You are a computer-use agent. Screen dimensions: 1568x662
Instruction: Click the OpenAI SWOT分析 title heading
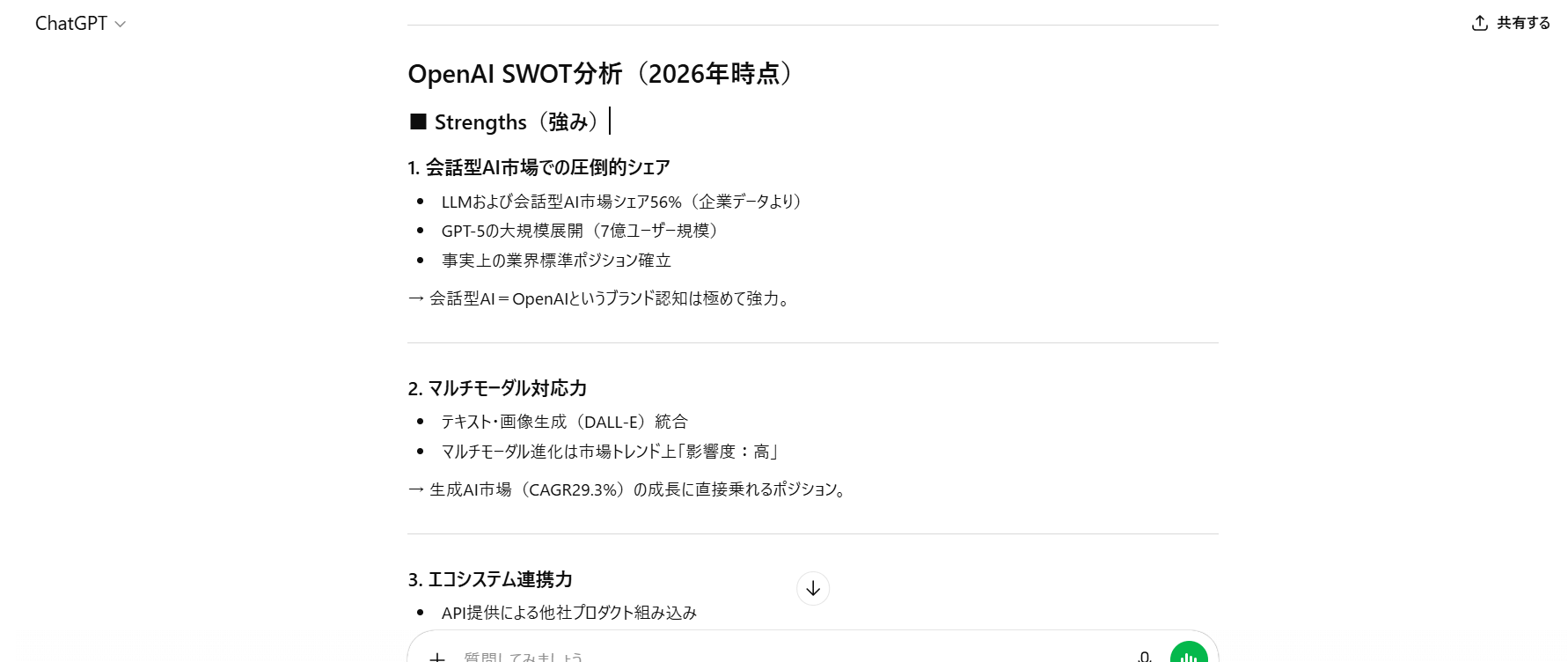tap(603, 74)
